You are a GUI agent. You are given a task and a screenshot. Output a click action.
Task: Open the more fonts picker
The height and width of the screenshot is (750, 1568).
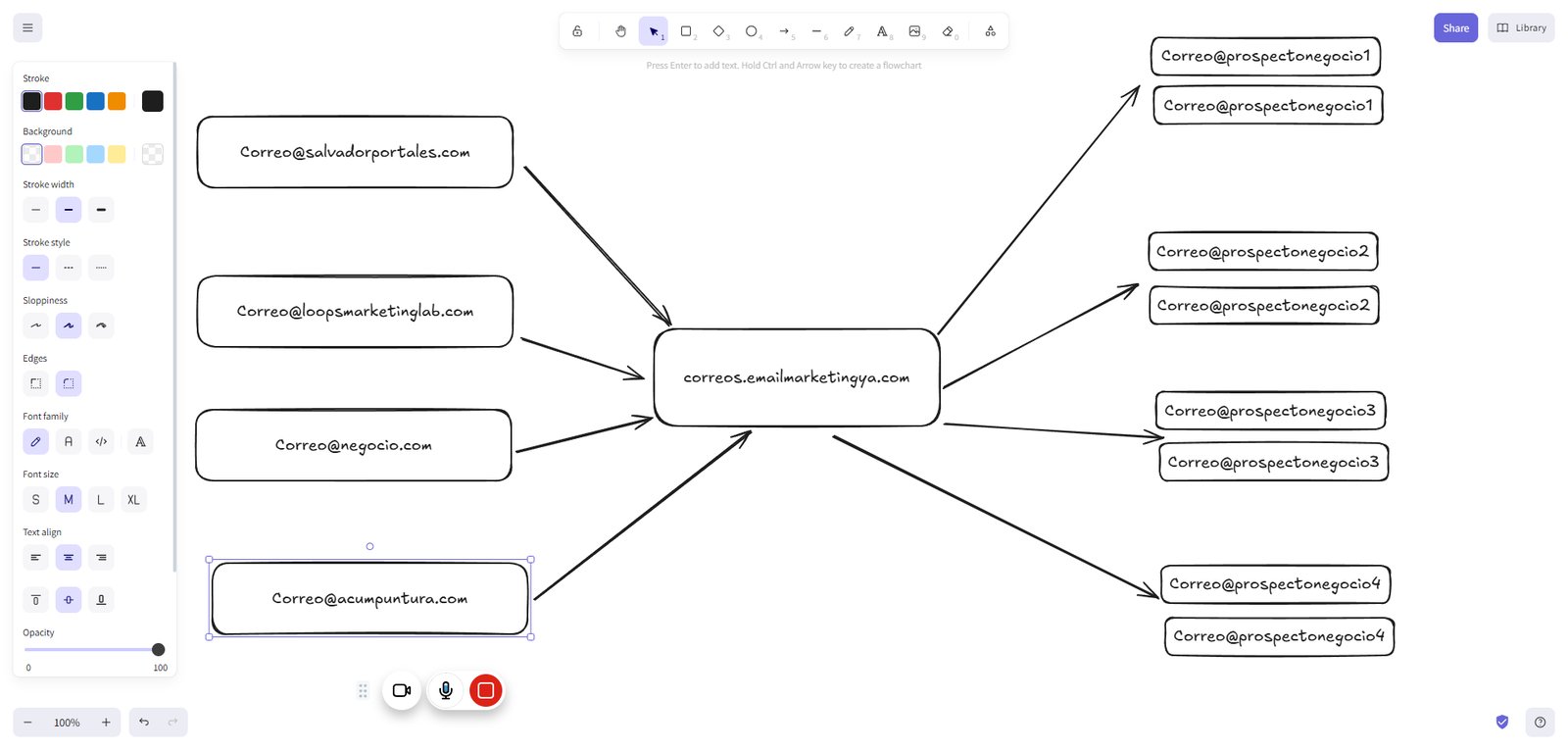pos(140,442)
